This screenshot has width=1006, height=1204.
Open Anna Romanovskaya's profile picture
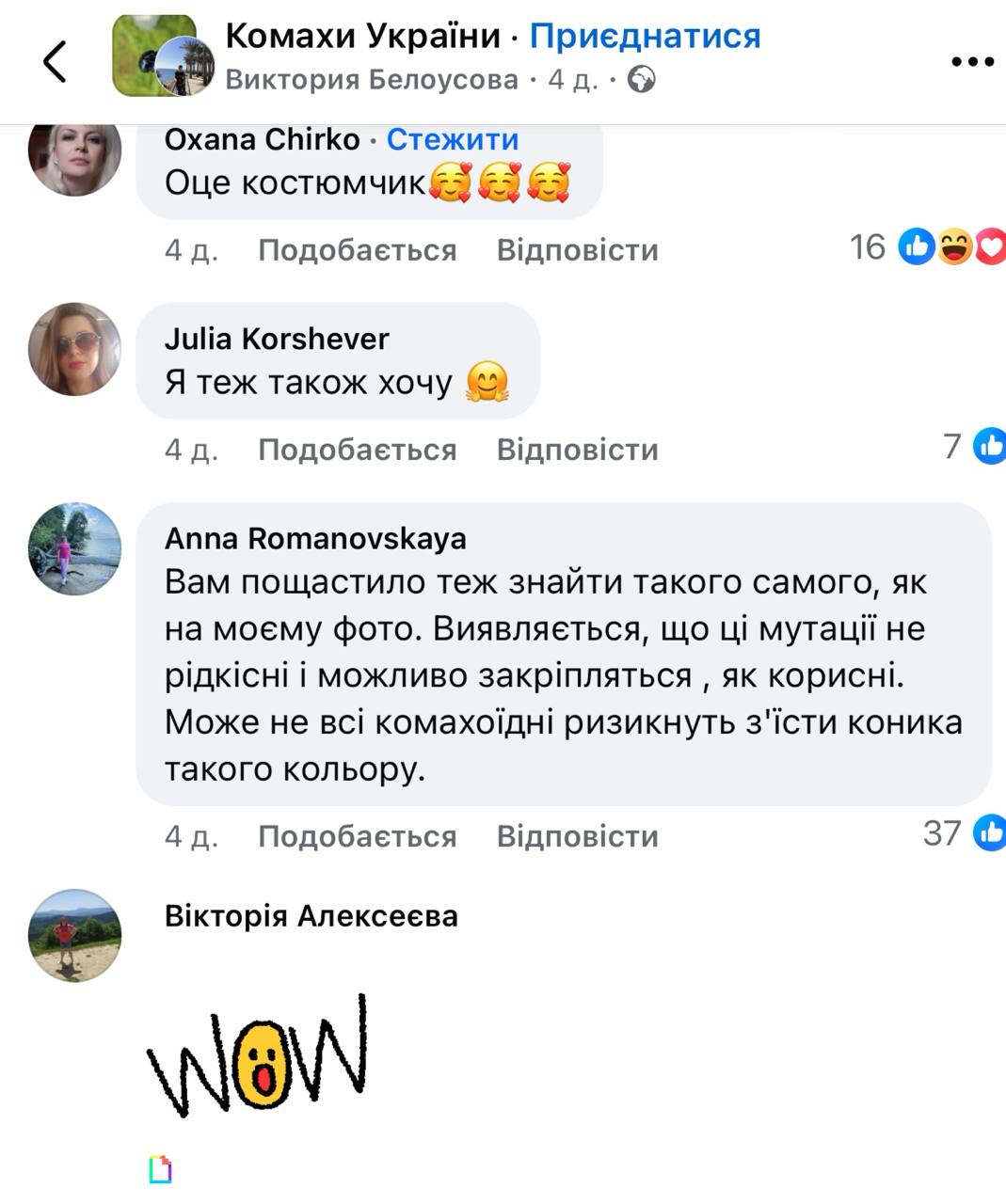coord(75,548)
